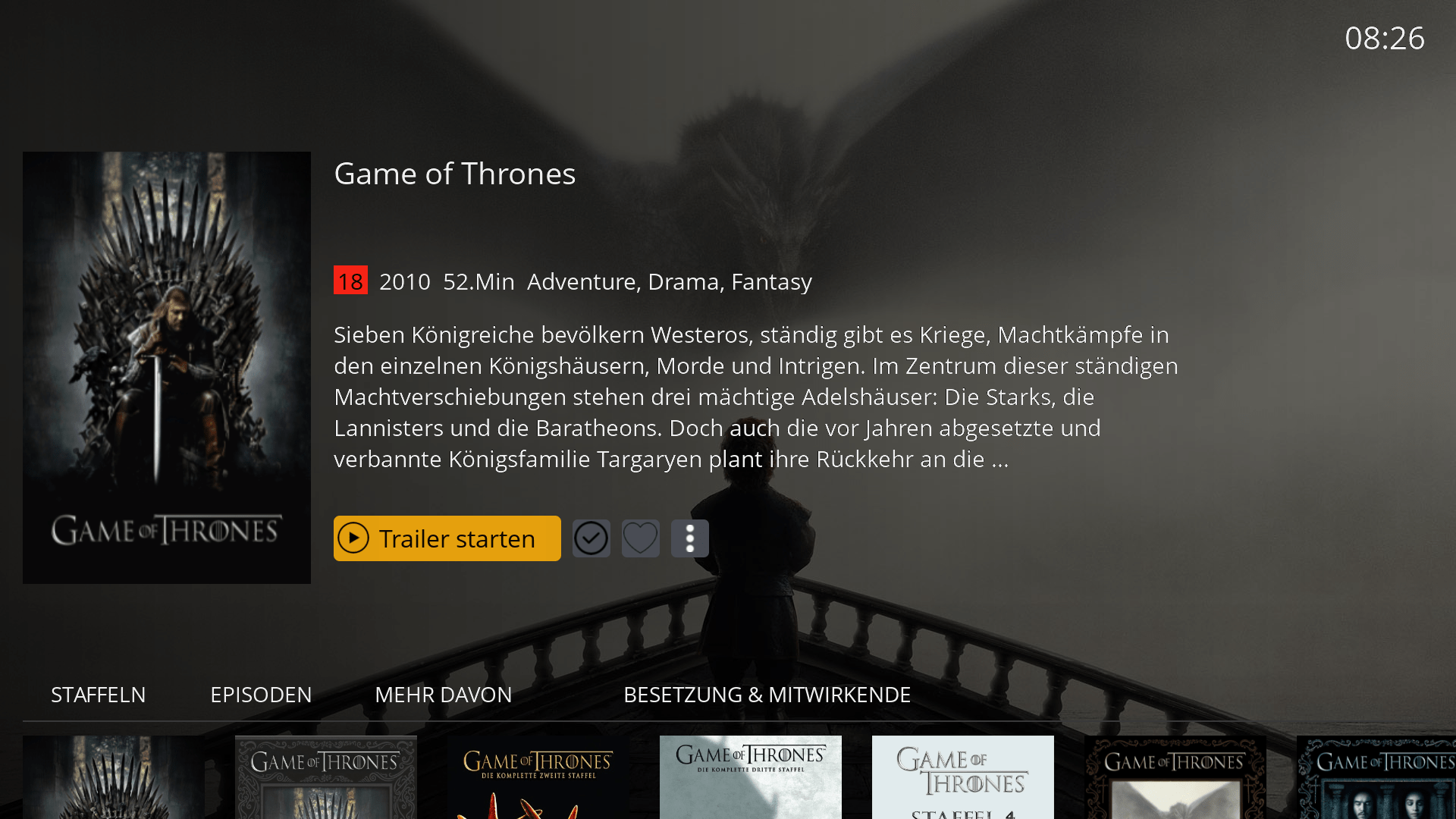The height and width of the screenshot is (819, 1456).
Task: Switch to the STAFFELN tab
Action: point(99,695)
